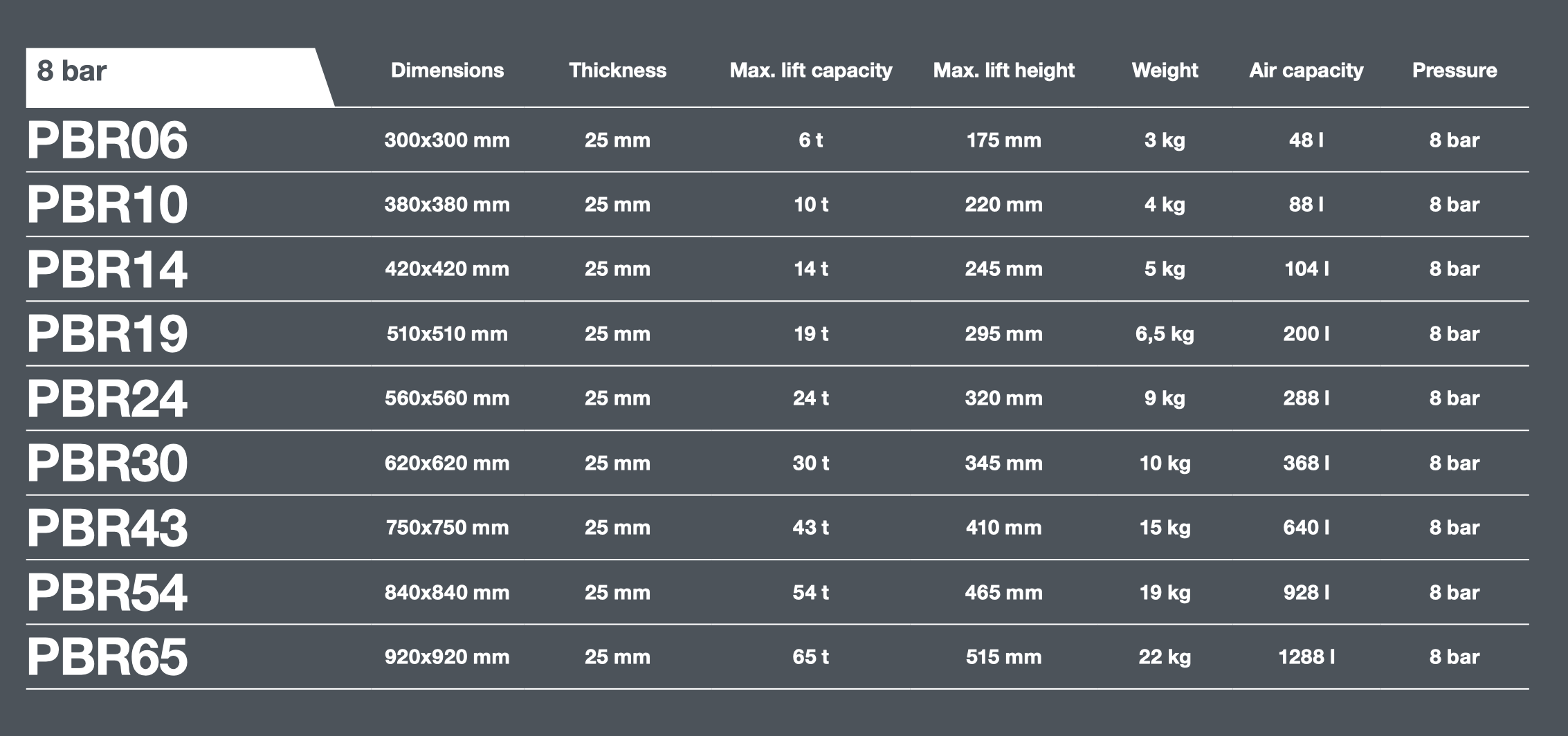This screenshot has height=736, width=1568.
Task: Click the Air capacity column header
Action: click(x=1306, y=71)
